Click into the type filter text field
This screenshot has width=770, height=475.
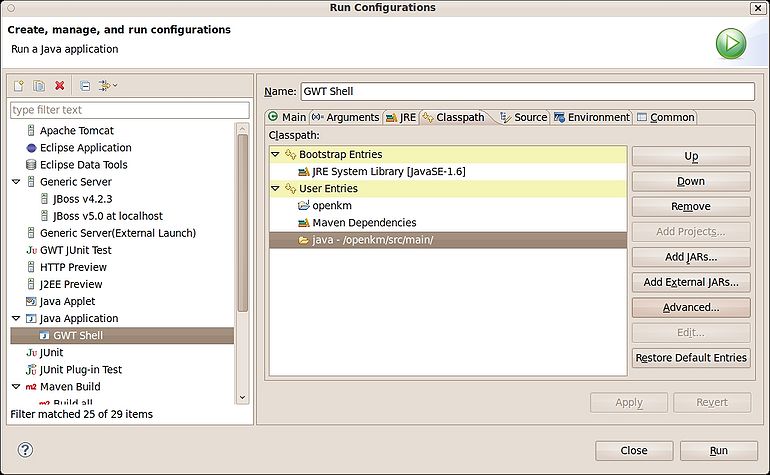point(130,110)
